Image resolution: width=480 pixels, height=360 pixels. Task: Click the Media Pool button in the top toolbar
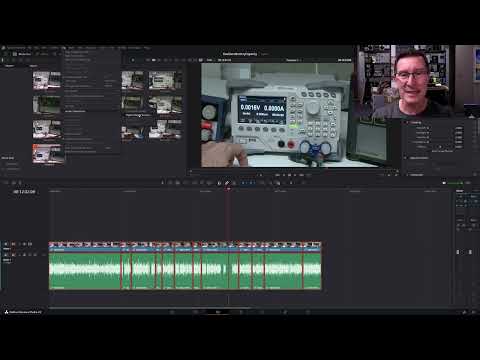tap(21, 54)
